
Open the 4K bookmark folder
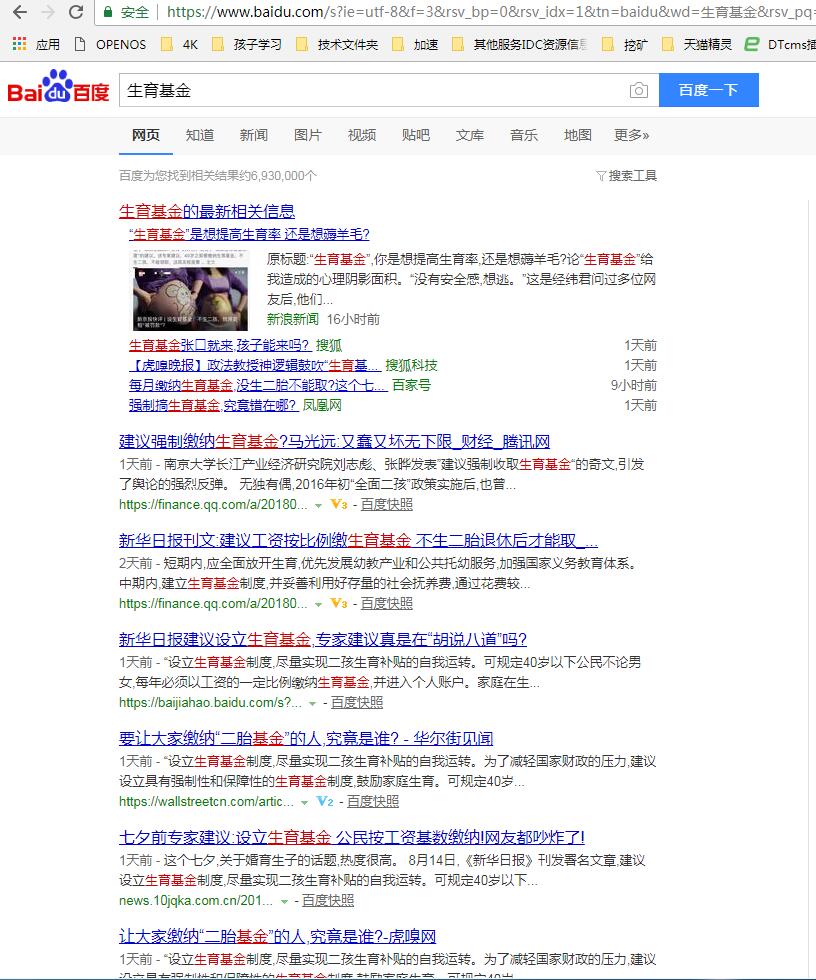coord(179,44)
